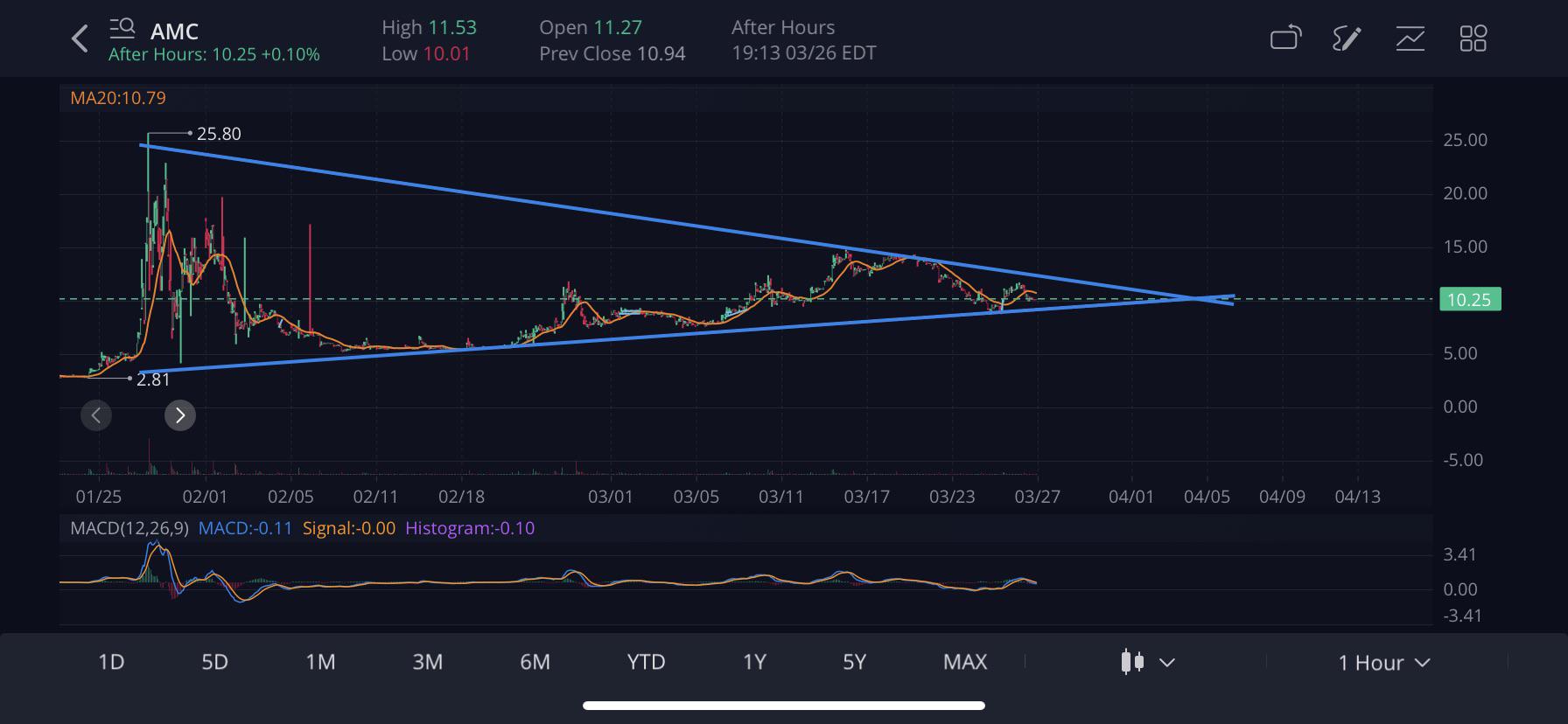Image resolution: width=1568 pixels, height=724 pixels.
Task: Tap the 03/27 date axis label
Action: coord(1037,497)
